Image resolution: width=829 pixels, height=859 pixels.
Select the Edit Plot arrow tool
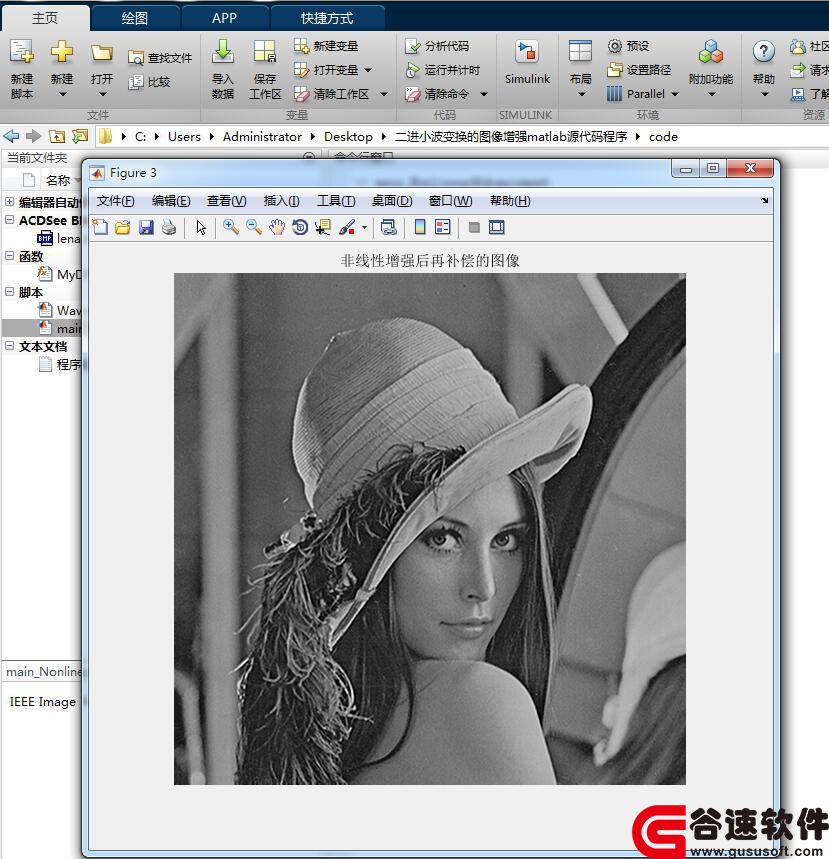pyautogui.click(x=201, y=227)
